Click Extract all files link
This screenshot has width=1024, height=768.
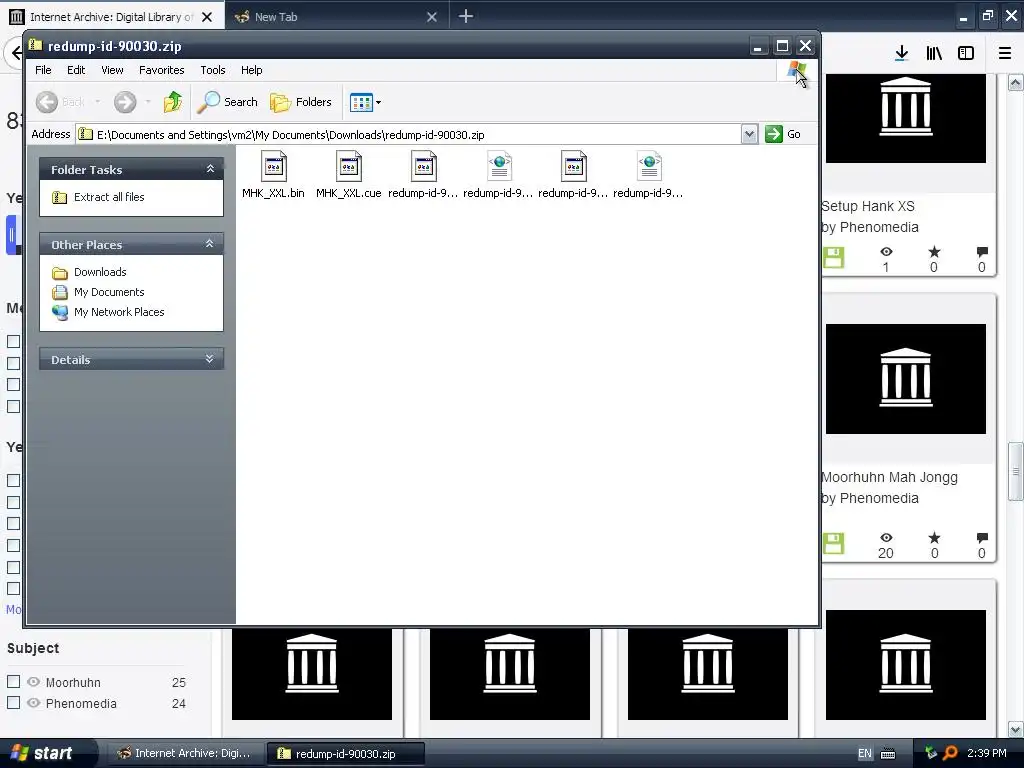point(109,197)
